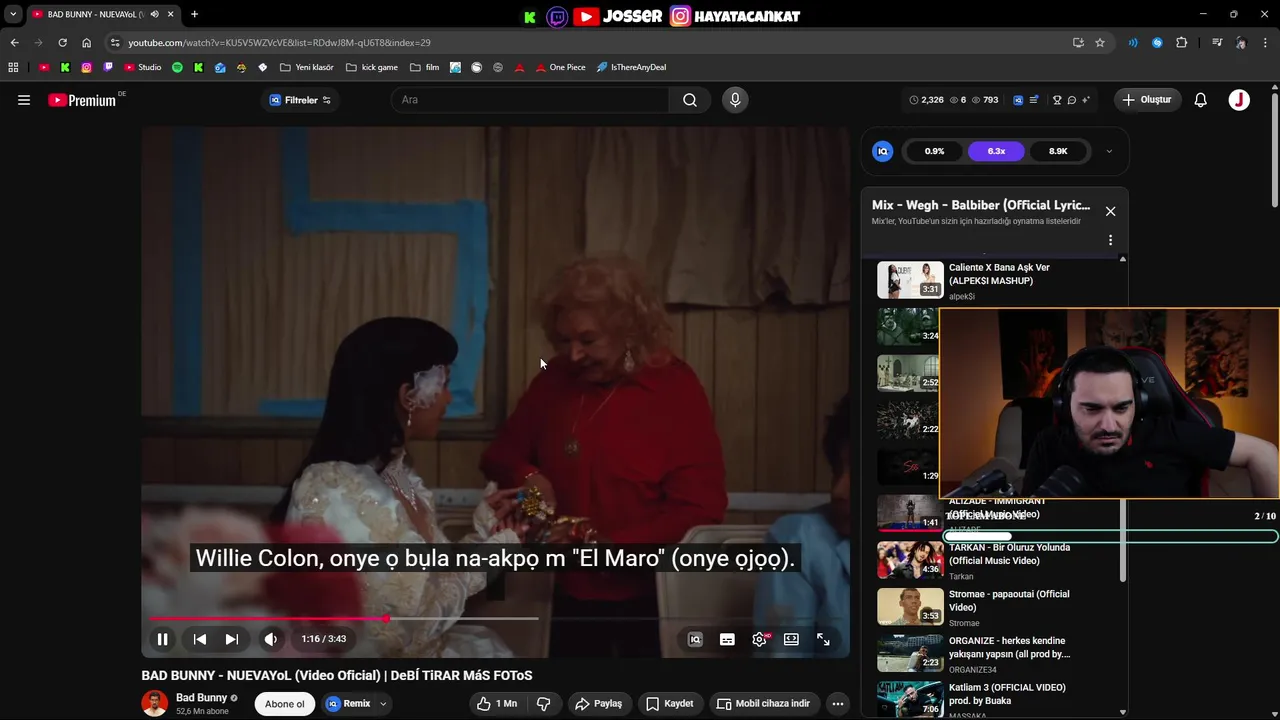
Task: Bookmark this page with star icon
Action: (1100, 43)
